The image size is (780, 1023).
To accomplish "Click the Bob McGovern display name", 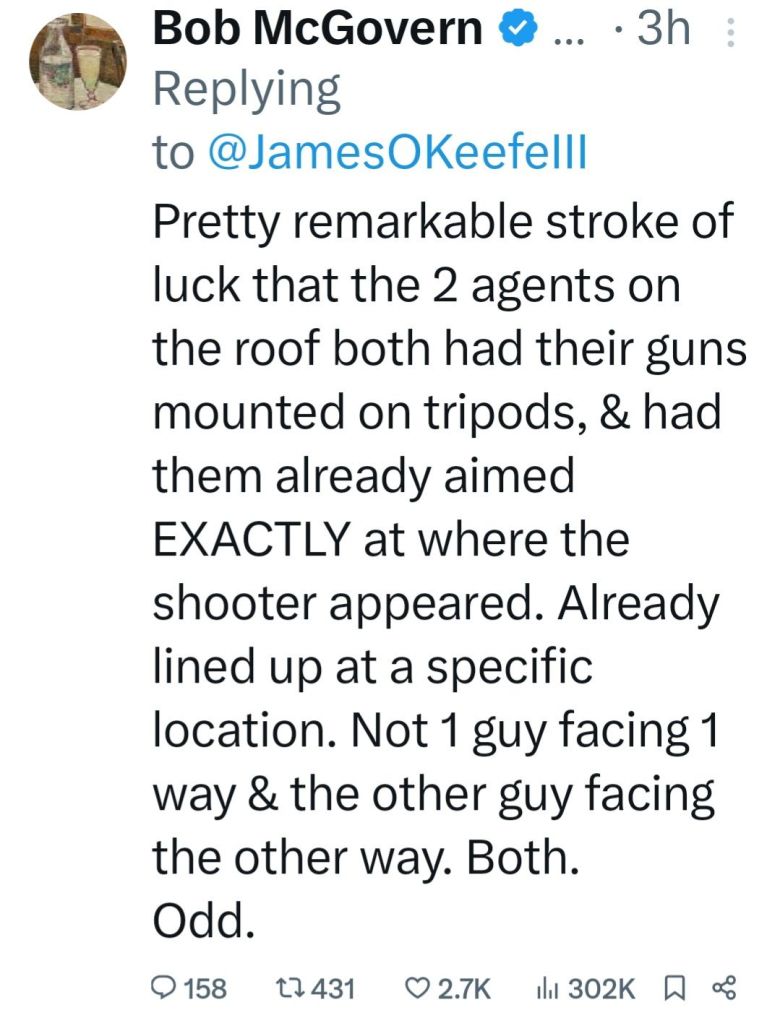I will tap(317, 30).
